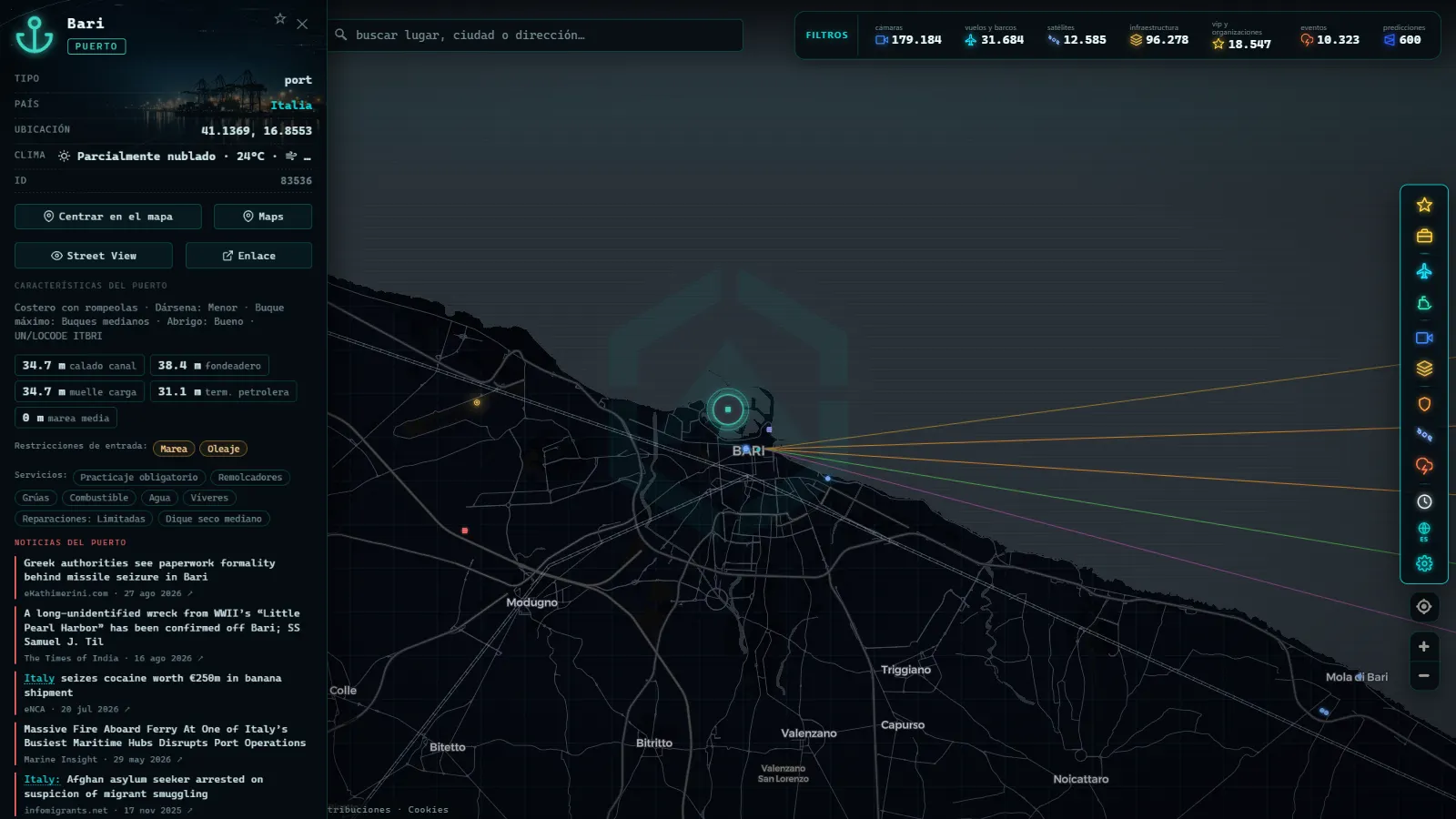The image size is (1456, 819).
Task: Click the search magnifier icon
Action: pos(341,35)
